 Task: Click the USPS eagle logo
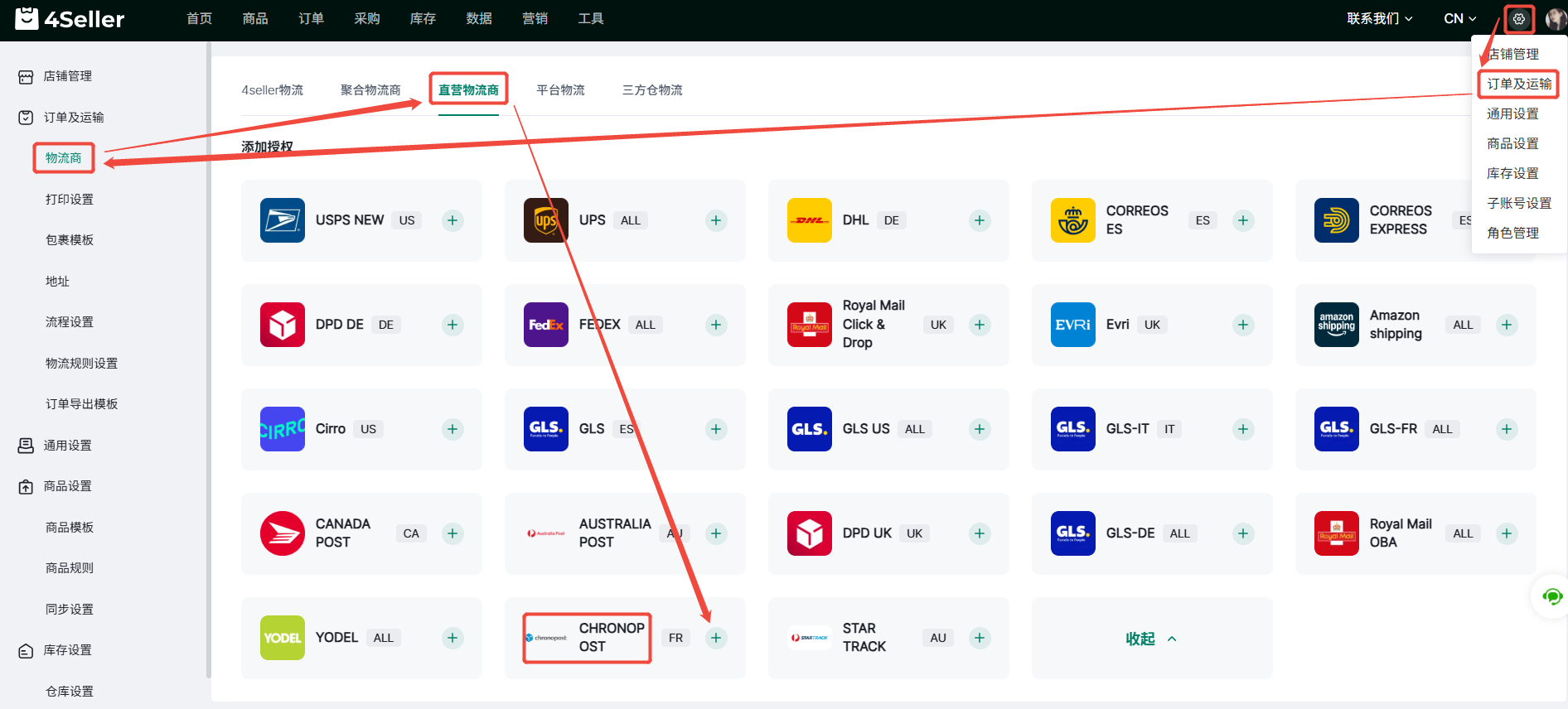coord(283,220)
